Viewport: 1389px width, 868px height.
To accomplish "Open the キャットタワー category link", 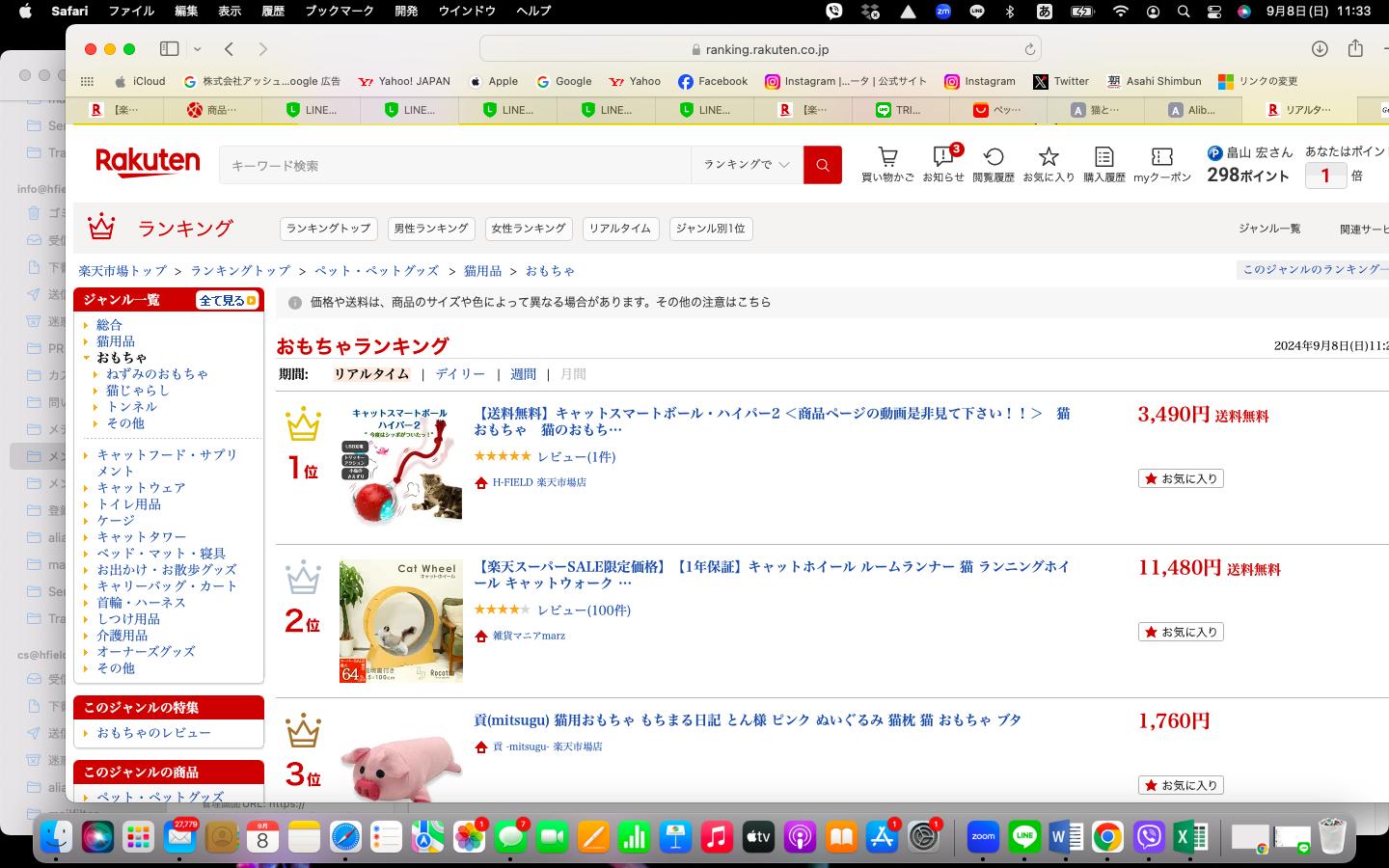I will (x=142, y=537).
